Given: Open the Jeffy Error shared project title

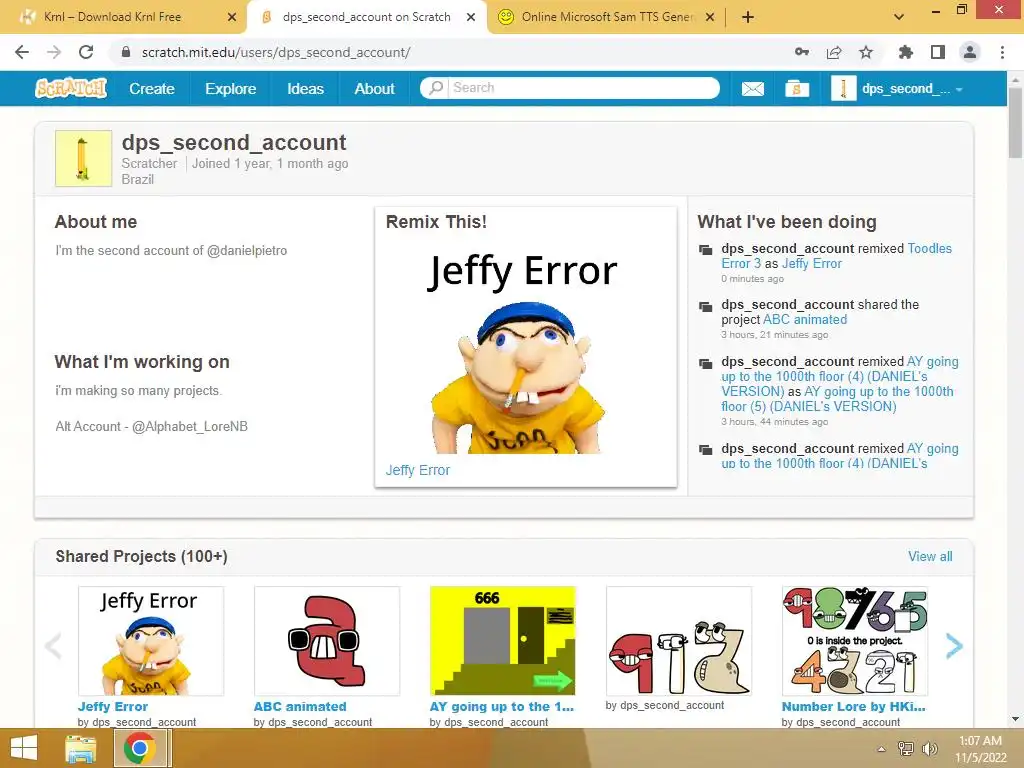Looking at the screenshot, I should pos(112,707).
